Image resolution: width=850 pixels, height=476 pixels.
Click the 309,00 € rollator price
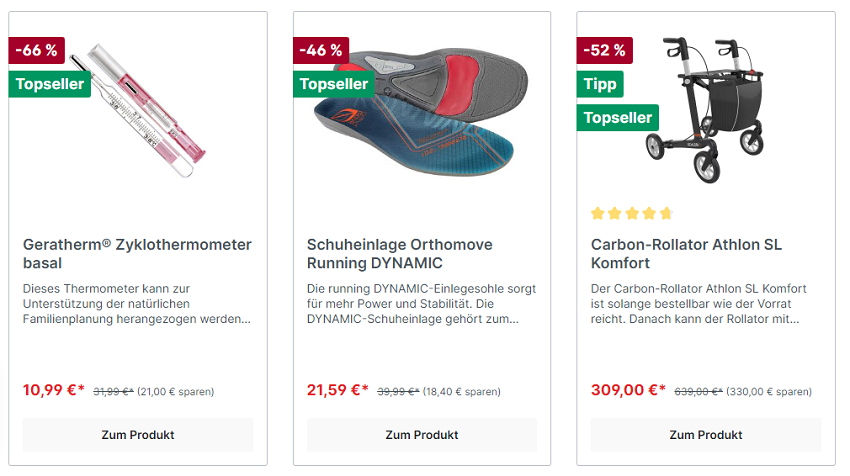tap(628, 390)
